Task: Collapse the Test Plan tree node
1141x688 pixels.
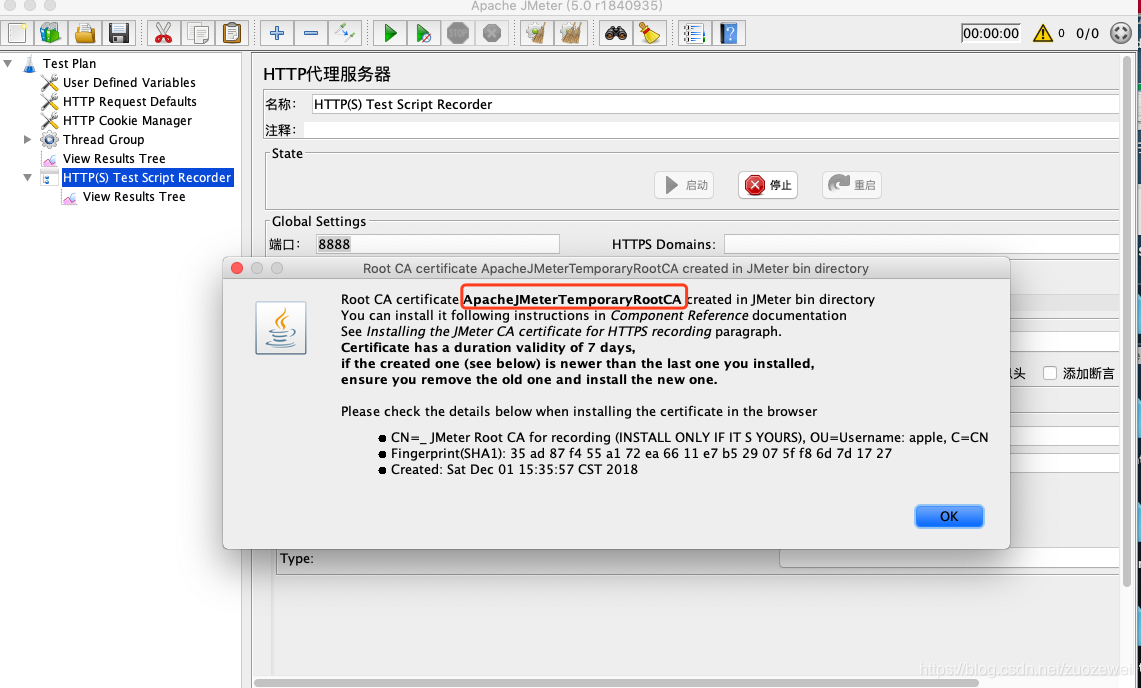Action: click(8, 63)
